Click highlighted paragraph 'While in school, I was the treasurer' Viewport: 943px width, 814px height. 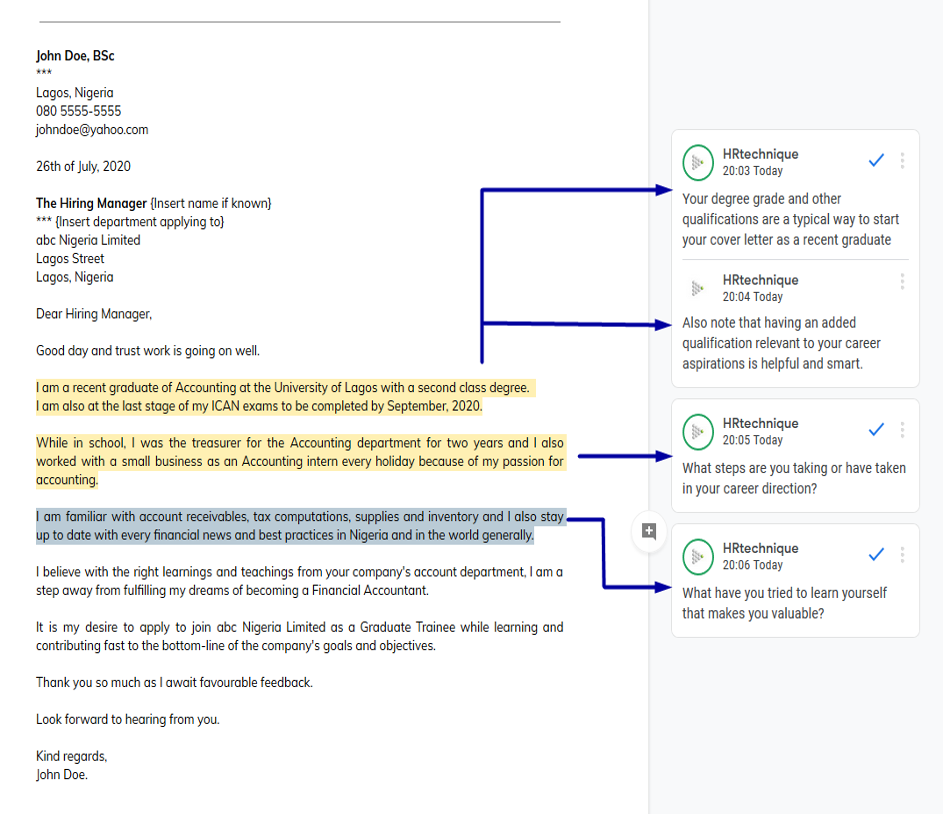299,461
